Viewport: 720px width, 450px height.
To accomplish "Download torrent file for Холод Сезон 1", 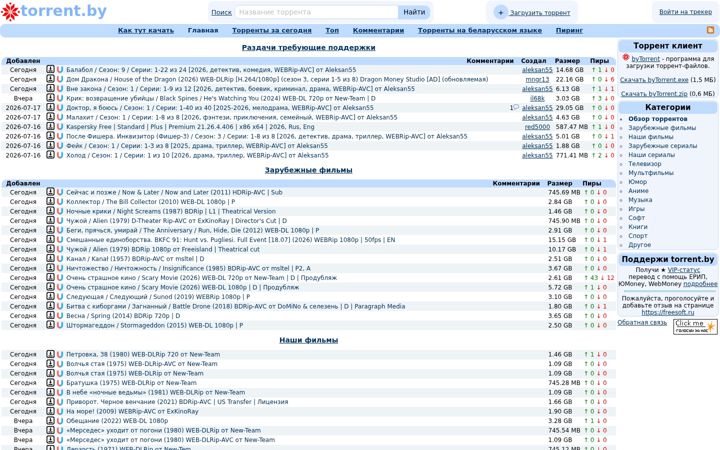I will (x=51, y=155).
